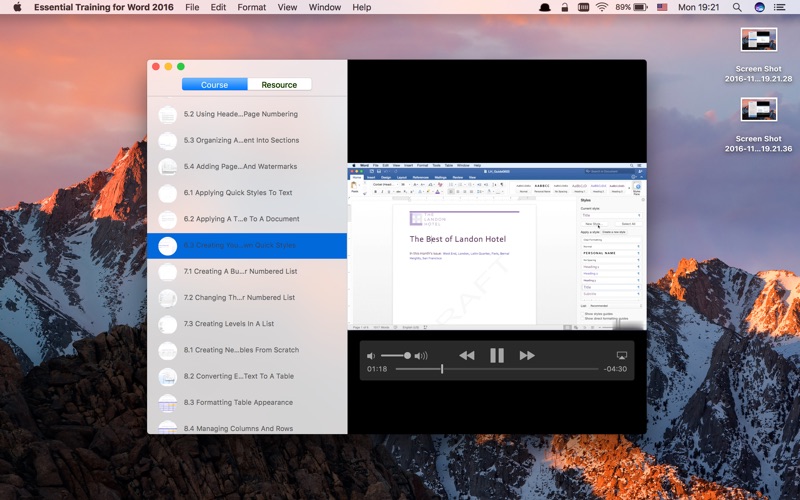Screen dimensions: 800x500
Task: Click the battery status icon
Action: [x=640, y=7]
